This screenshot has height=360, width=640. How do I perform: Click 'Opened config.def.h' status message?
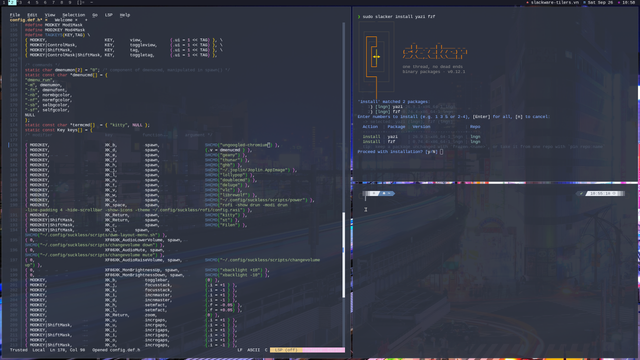click(116, 350)
